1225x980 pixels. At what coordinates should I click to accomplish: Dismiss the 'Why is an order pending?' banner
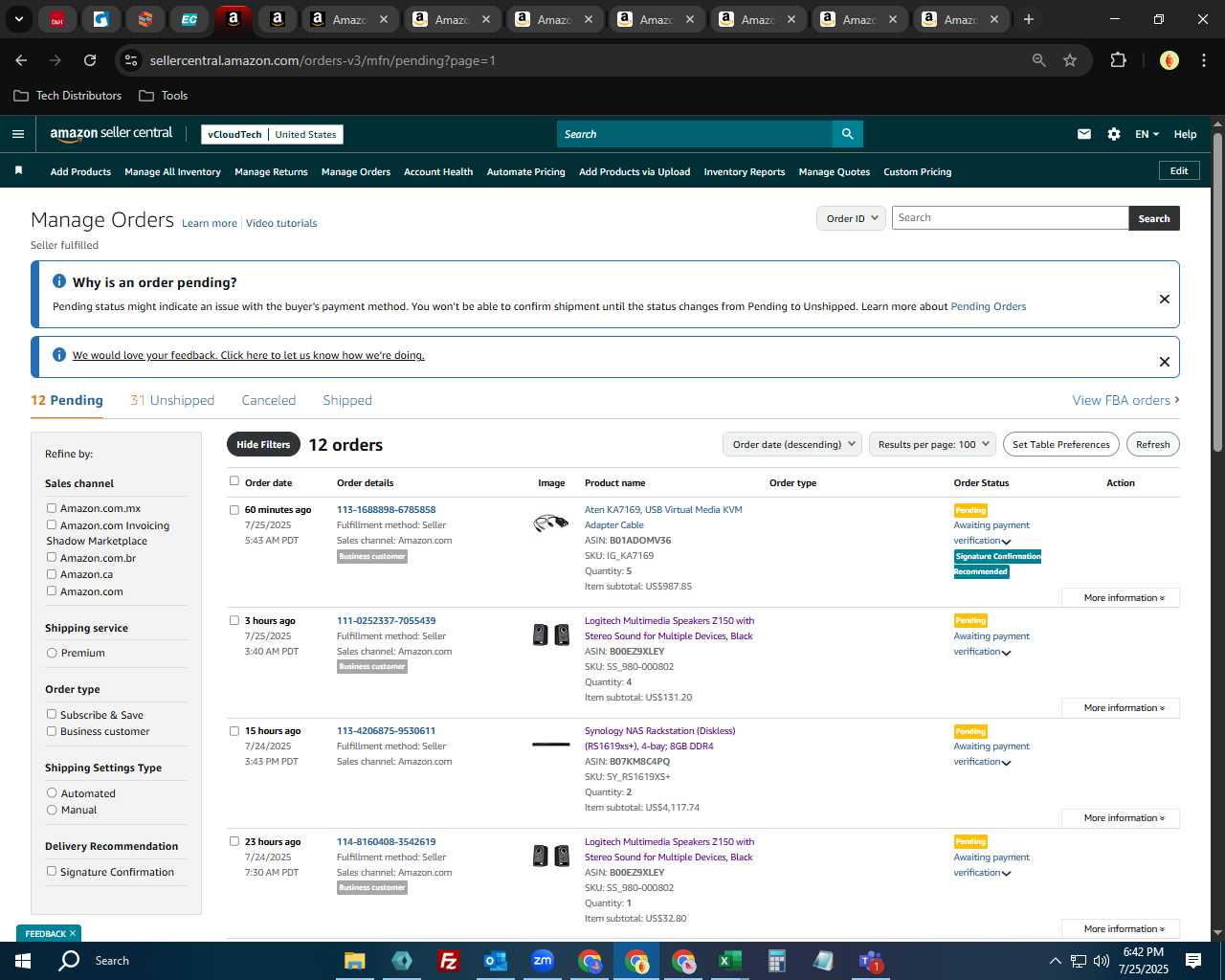[x=1165, y=299]
